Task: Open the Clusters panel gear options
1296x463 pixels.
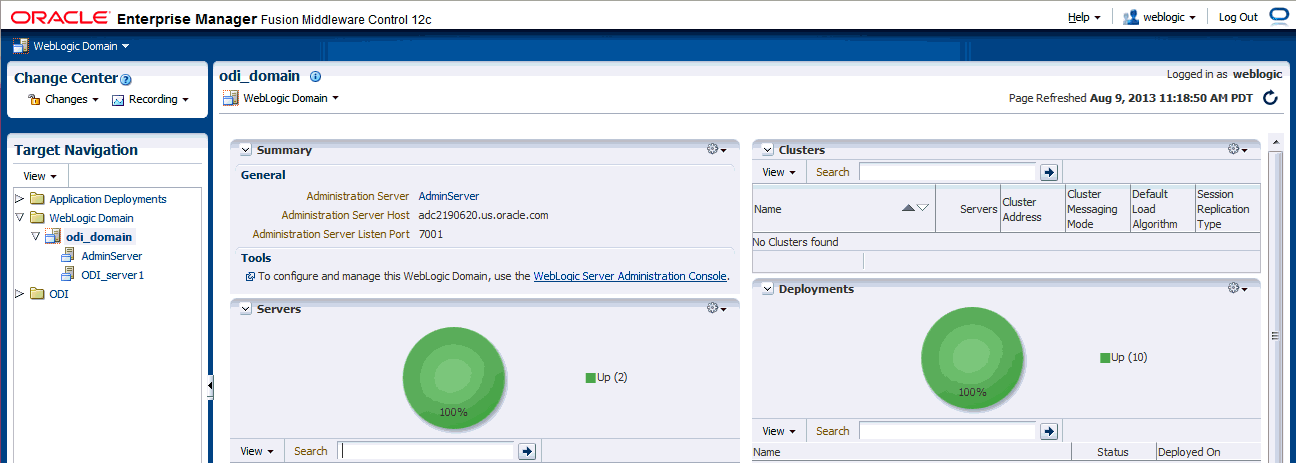Action: (x=1237, y=149)
